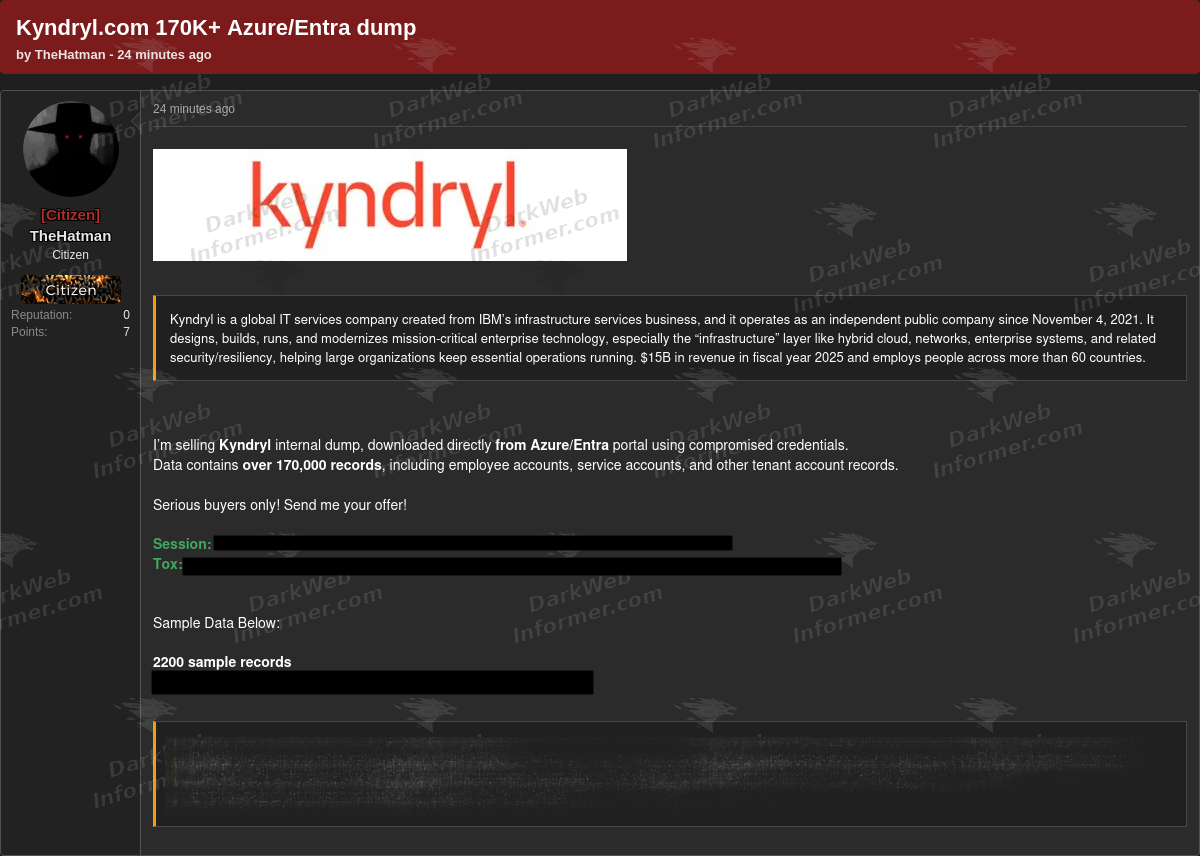
Task: Click the 'Sample Data Below:' text
Action: pyautogui.click(x=217, y=623)
